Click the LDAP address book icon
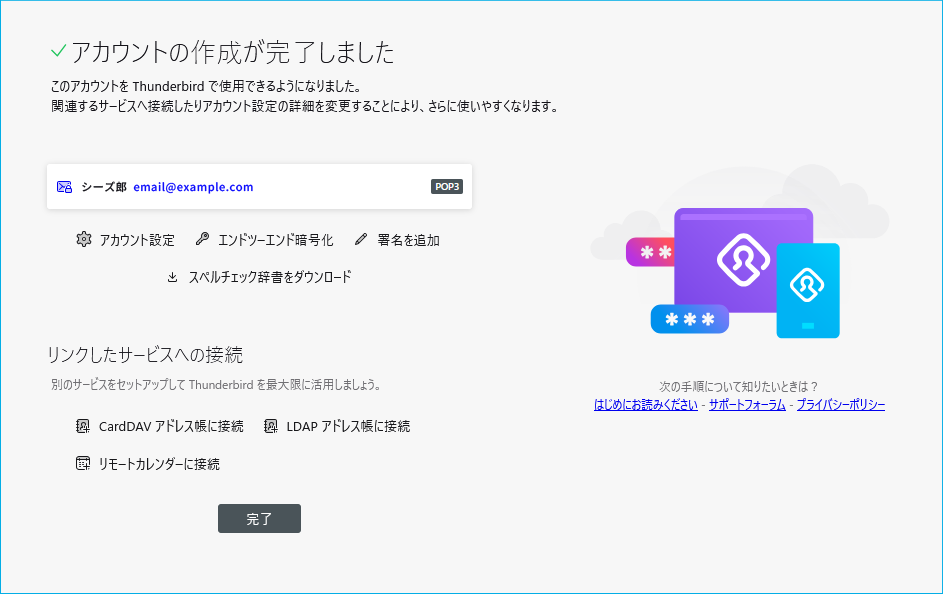The width and height of the screenshot is (943, 594). 270,426
